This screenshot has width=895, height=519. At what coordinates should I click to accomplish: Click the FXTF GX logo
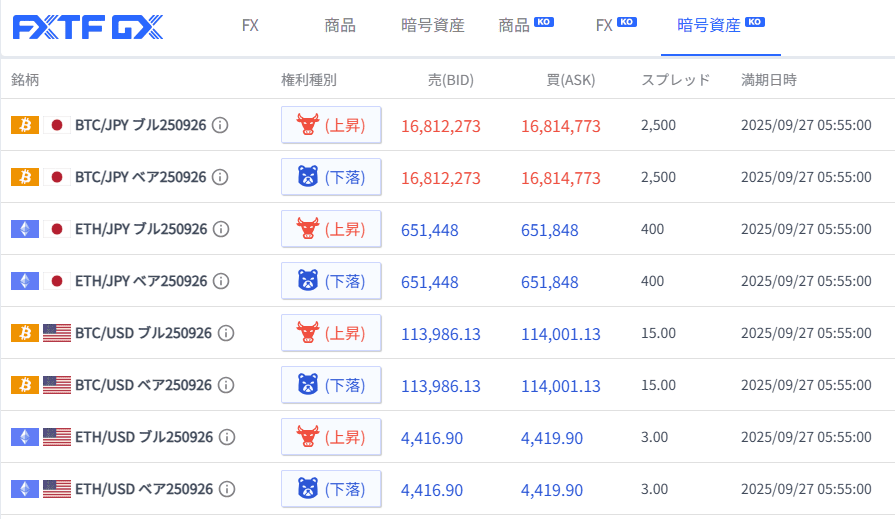[88, 27]
